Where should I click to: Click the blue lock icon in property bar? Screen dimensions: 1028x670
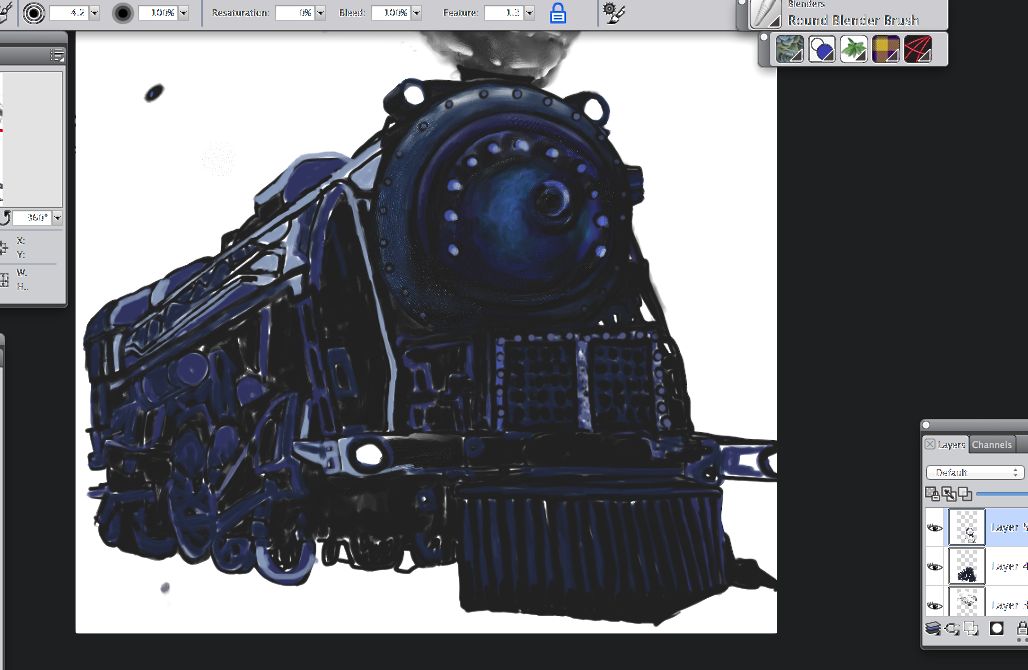(558, 14)
